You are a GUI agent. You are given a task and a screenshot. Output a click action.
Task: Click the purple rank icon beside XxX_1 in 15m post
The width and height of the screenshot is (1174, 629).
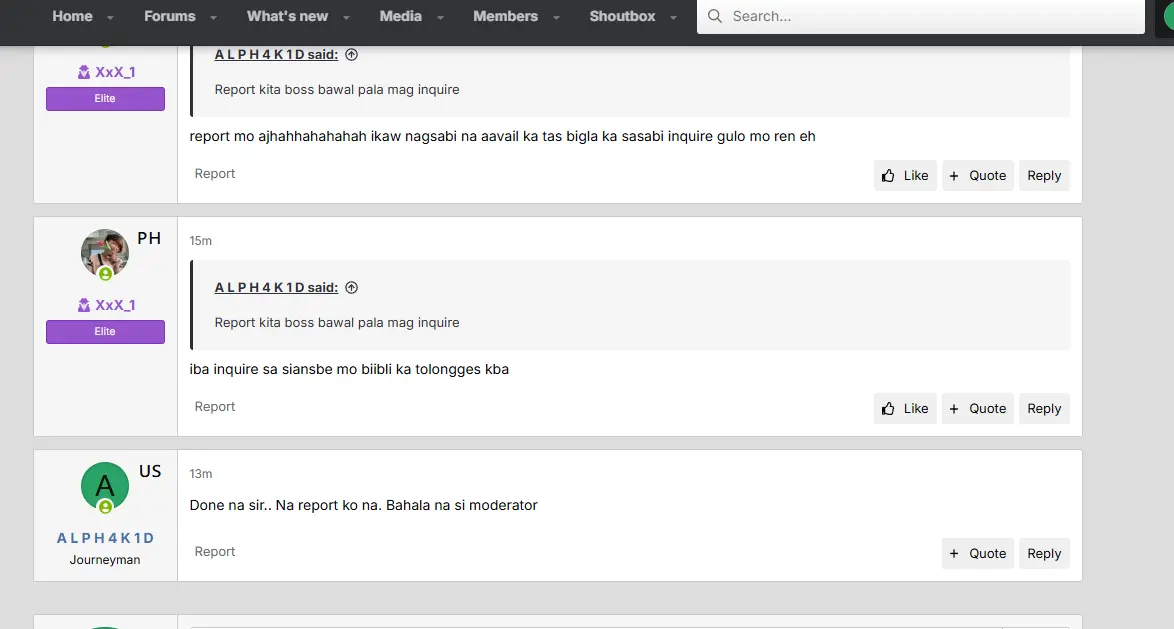pyautogui.click(x=83, y=305)
